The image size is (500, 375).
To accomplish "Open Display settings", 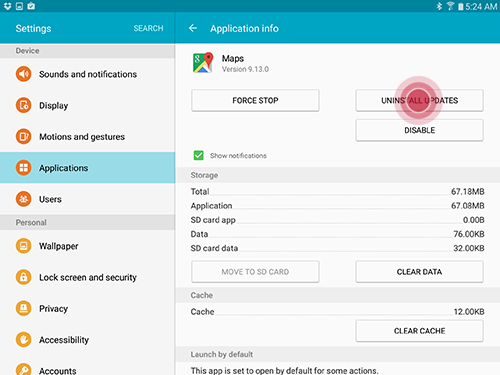I will coord(87,105).
